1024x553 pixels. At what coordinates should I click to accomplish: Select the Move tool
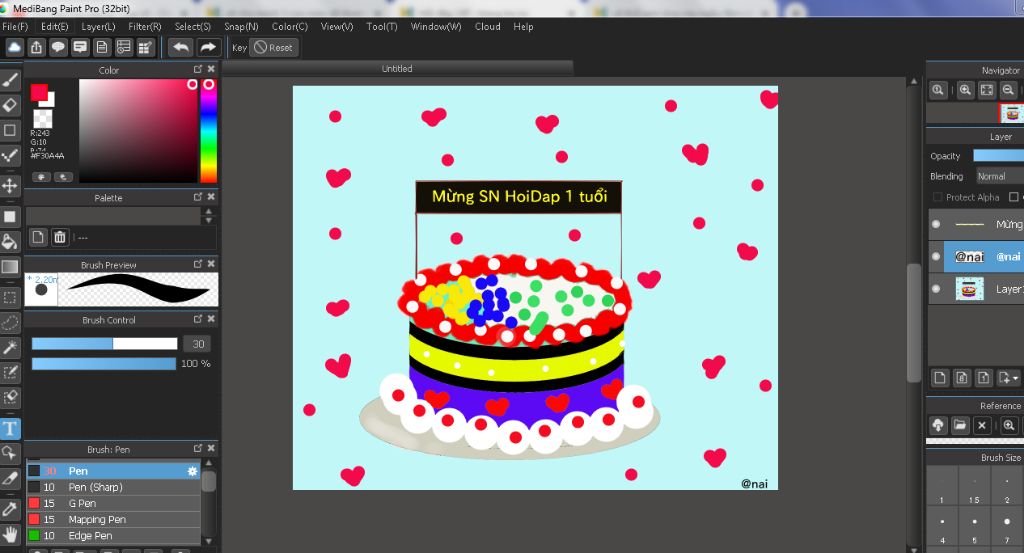tap(10, 185)
